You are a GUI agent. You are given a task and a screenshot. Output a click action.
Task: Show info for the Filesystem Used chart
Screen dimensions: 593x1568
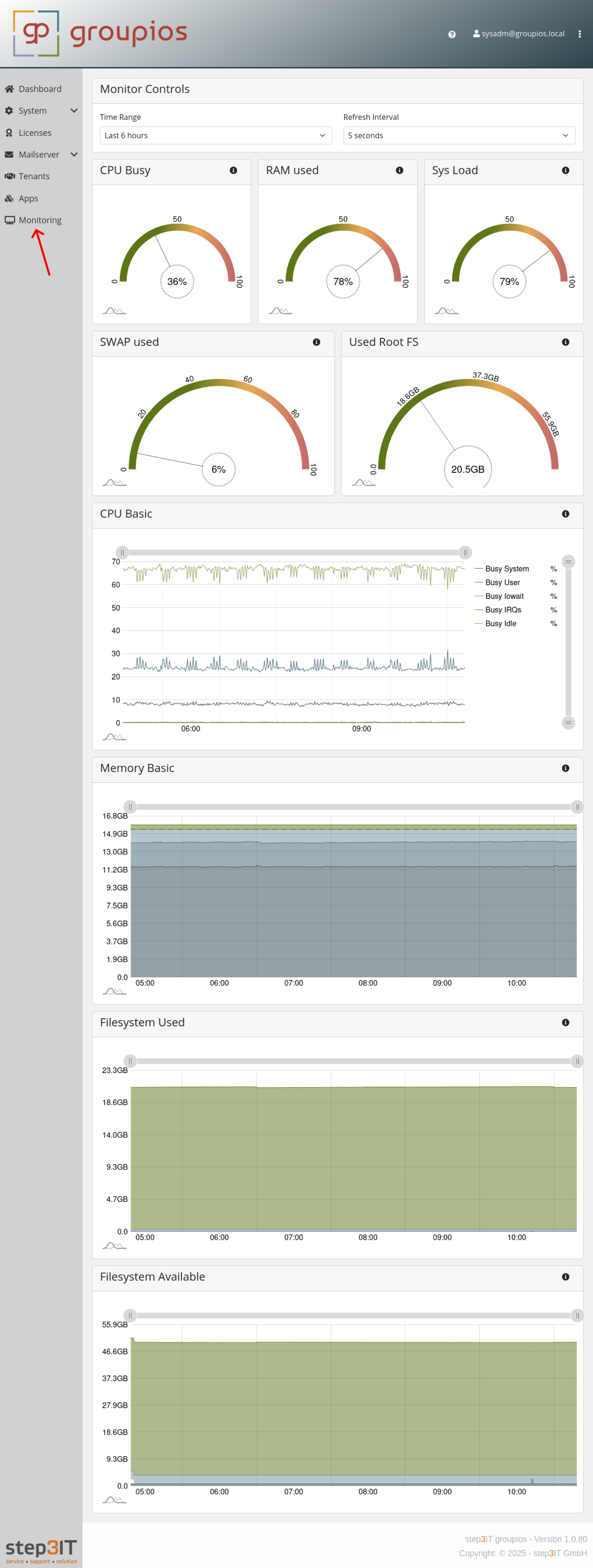[566, 1023]
